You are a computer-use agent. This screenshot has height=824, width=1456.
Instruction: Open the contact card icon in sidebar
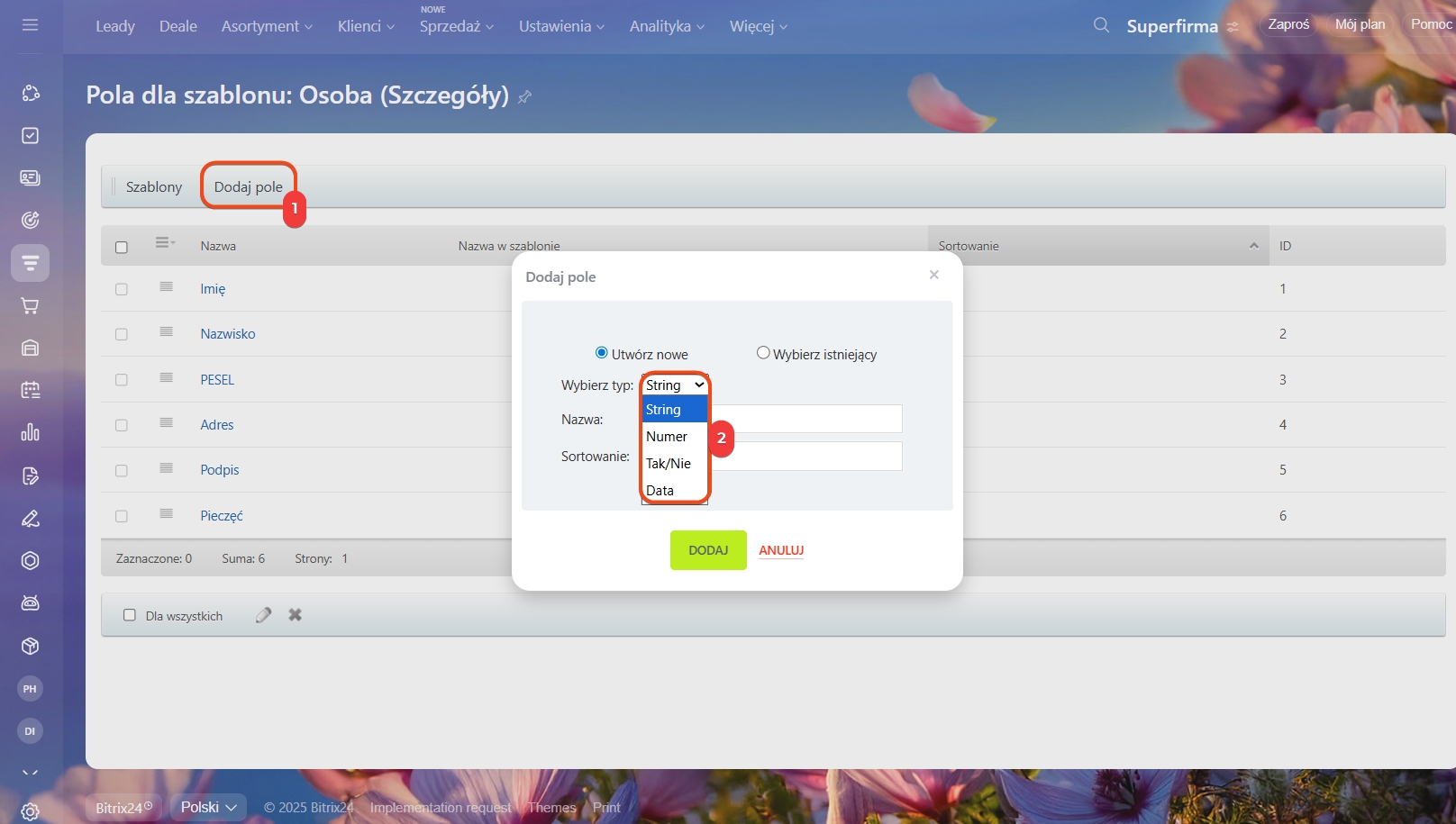[x=30, y=177]
